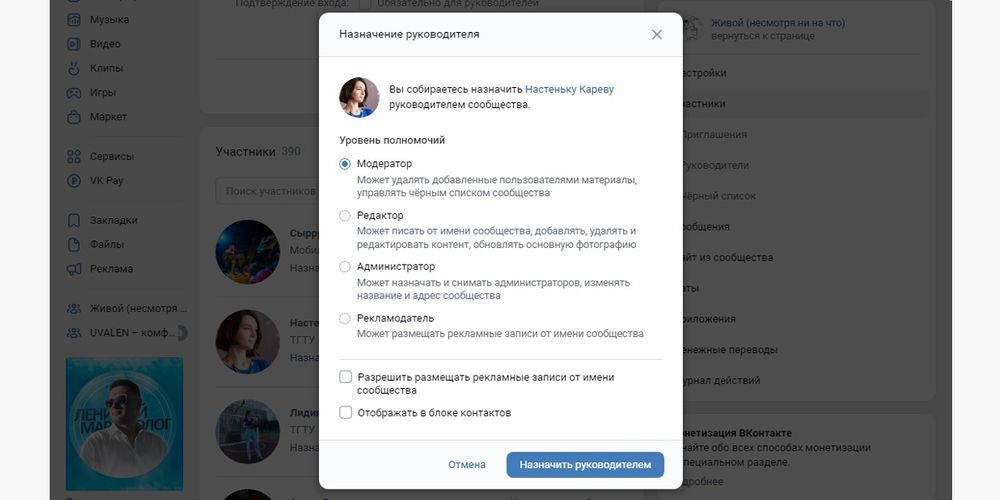Click the Видео sidebar icon
The height and width of the screenshot is (500, 1000).
point(74,44)
